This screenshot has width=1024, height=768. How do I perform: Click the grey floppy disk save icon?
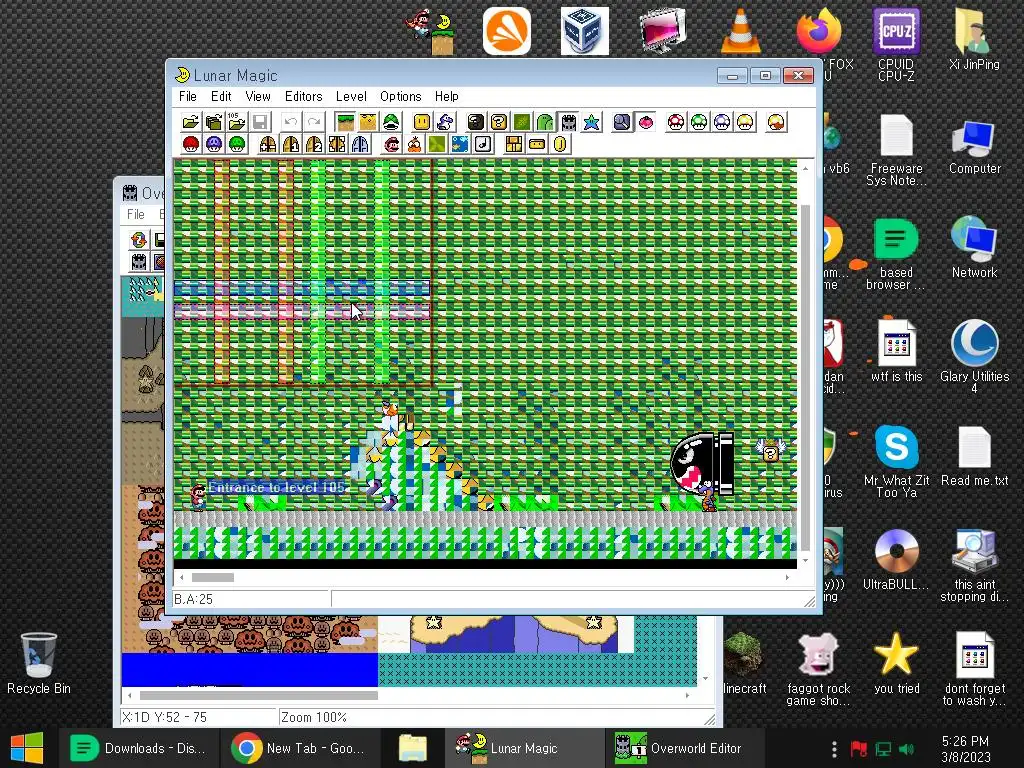pos(260,122)
